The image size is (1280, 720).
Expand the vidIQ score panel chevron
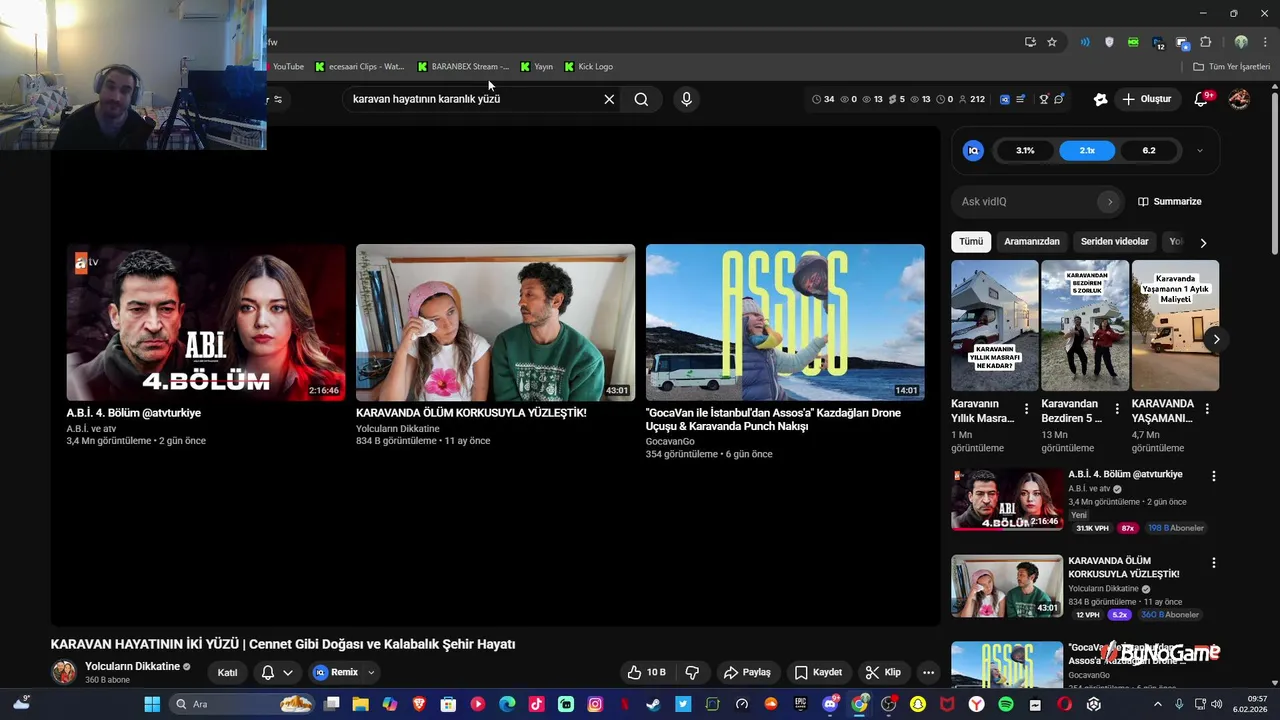(1200, 151)
